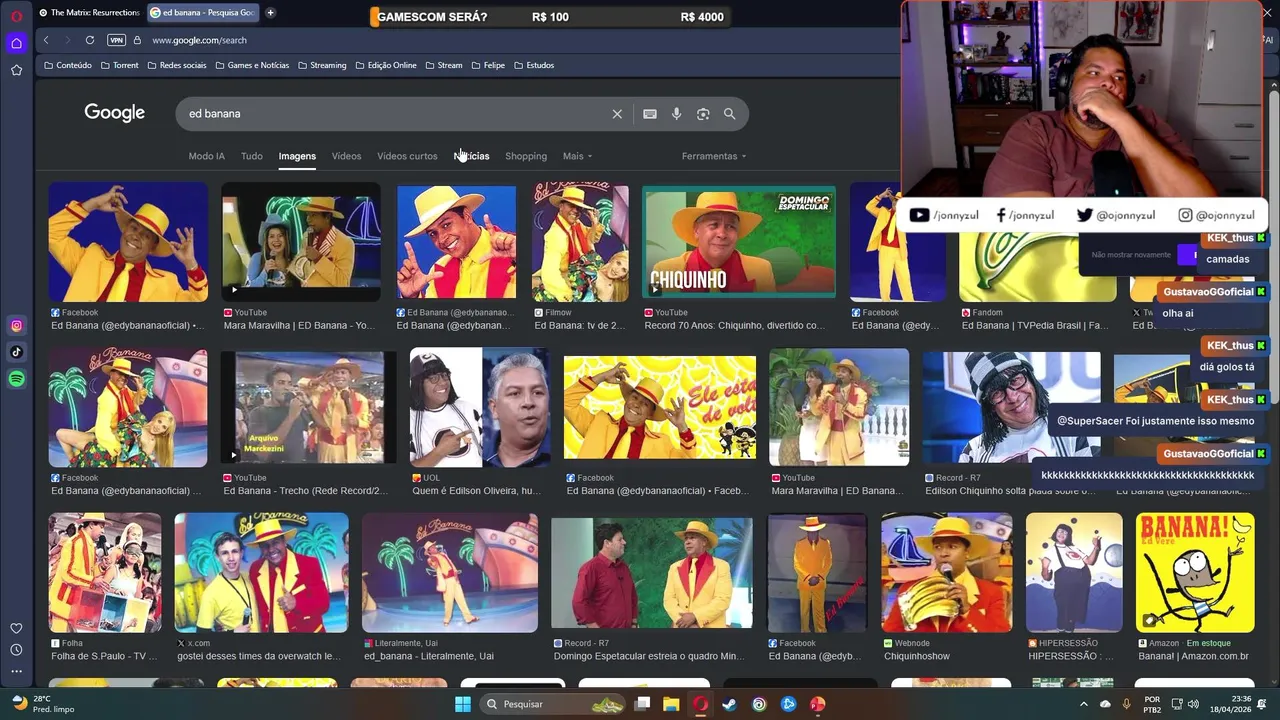The width and height of the screenshot is (1280, 720).
Task: Open the Quem é Edilson Oliveira link
Action: [x=476, y=491]
